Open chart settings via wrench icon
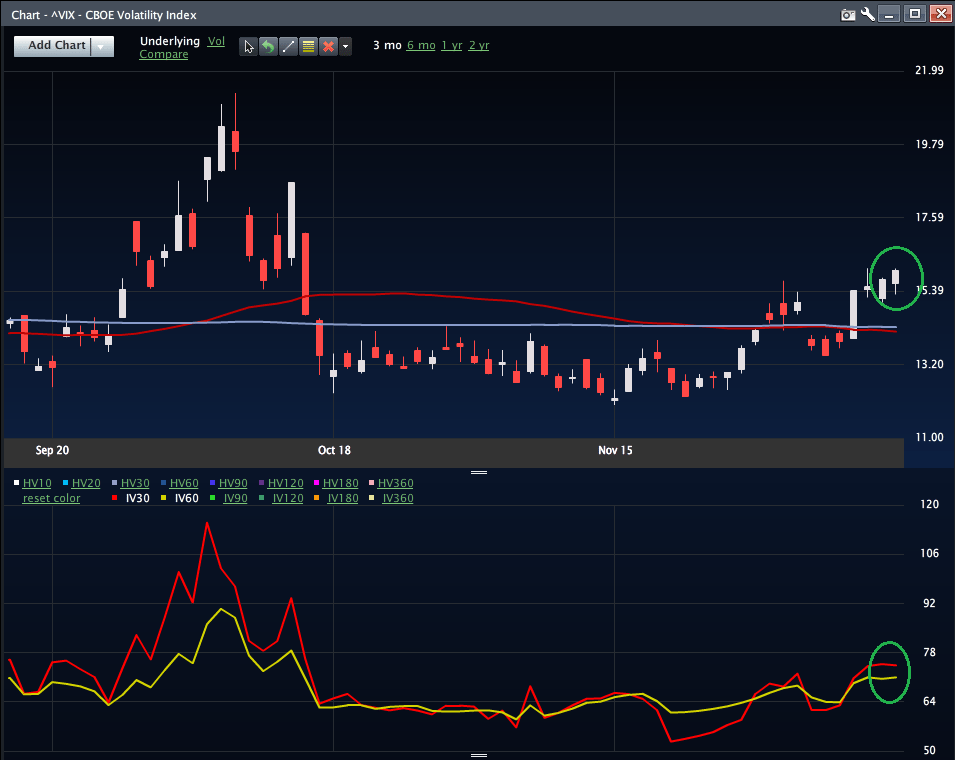955x760 pixels. (867, 14)
